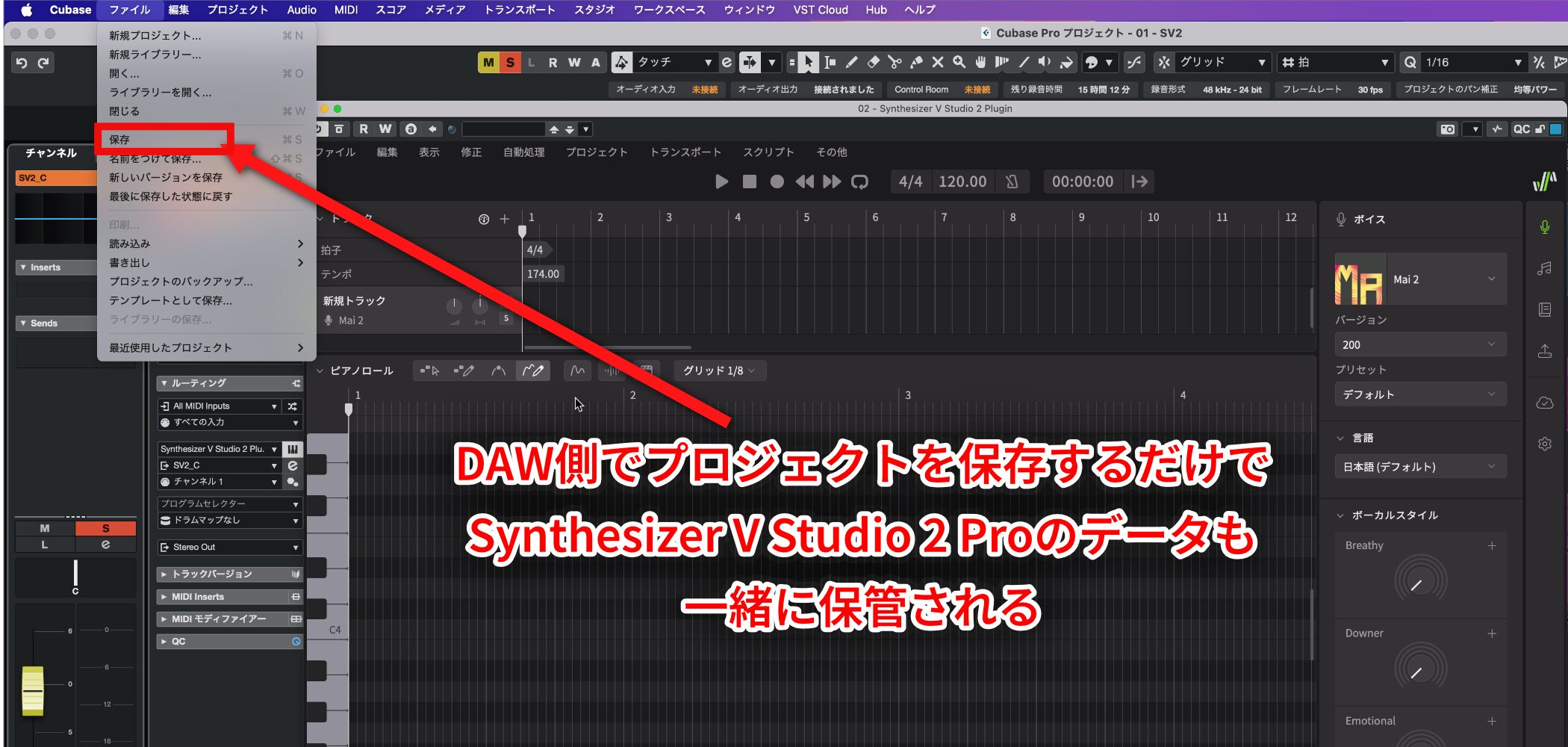Toggle Write automation W in toolbar

click(x=574, y=63)
